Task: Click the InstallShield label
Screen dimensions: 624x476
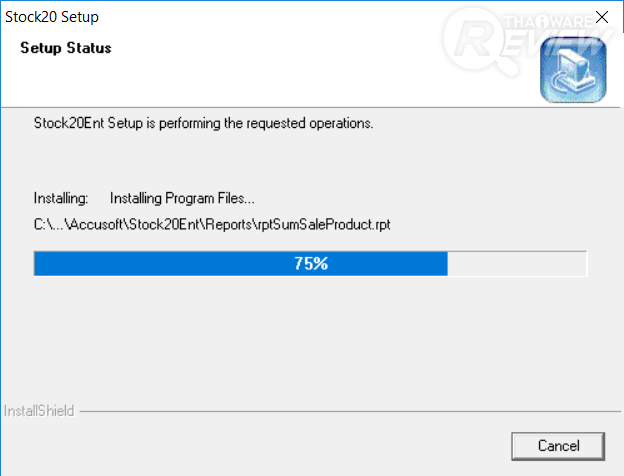Action: point(37,411)
